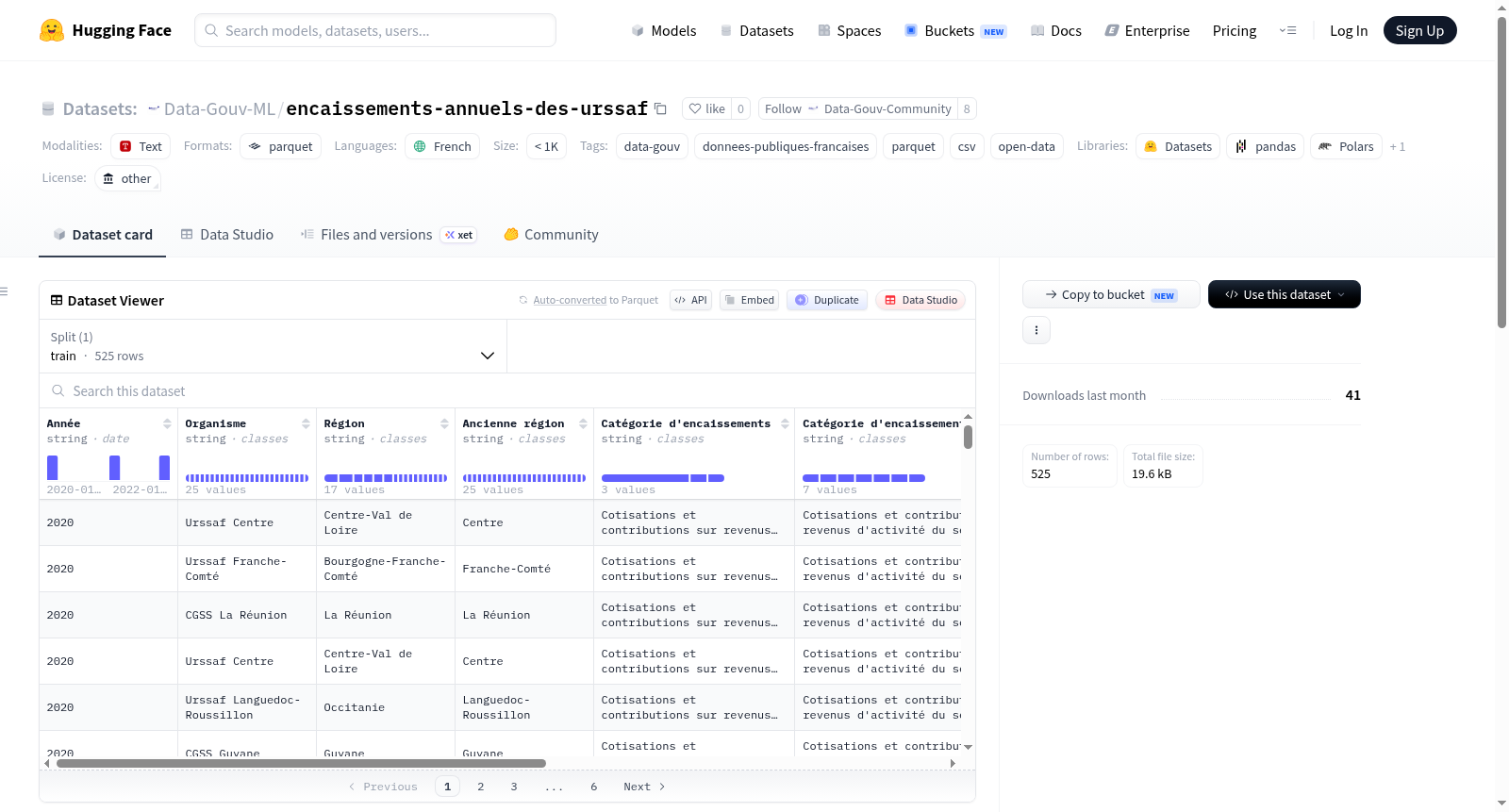The width and height of the screenshot is (1509, 812).
Task: Click the Copy to bucket button
Action: (x=1111, y=294)
